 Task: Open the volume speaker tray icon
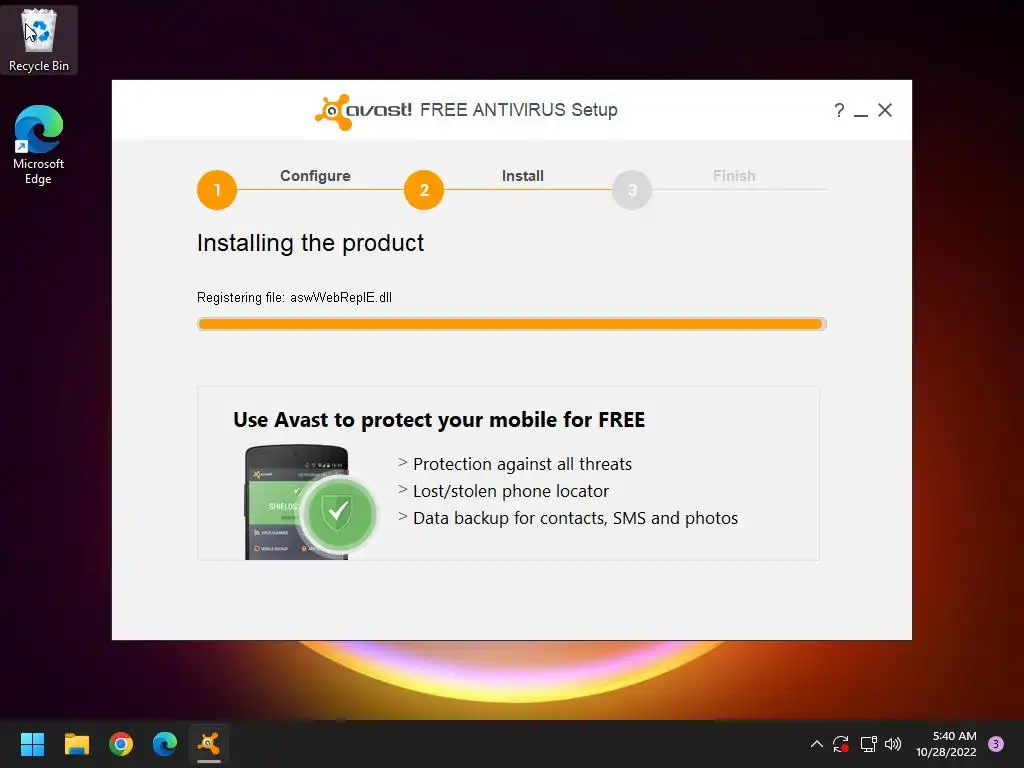click(x=893, y=744)
